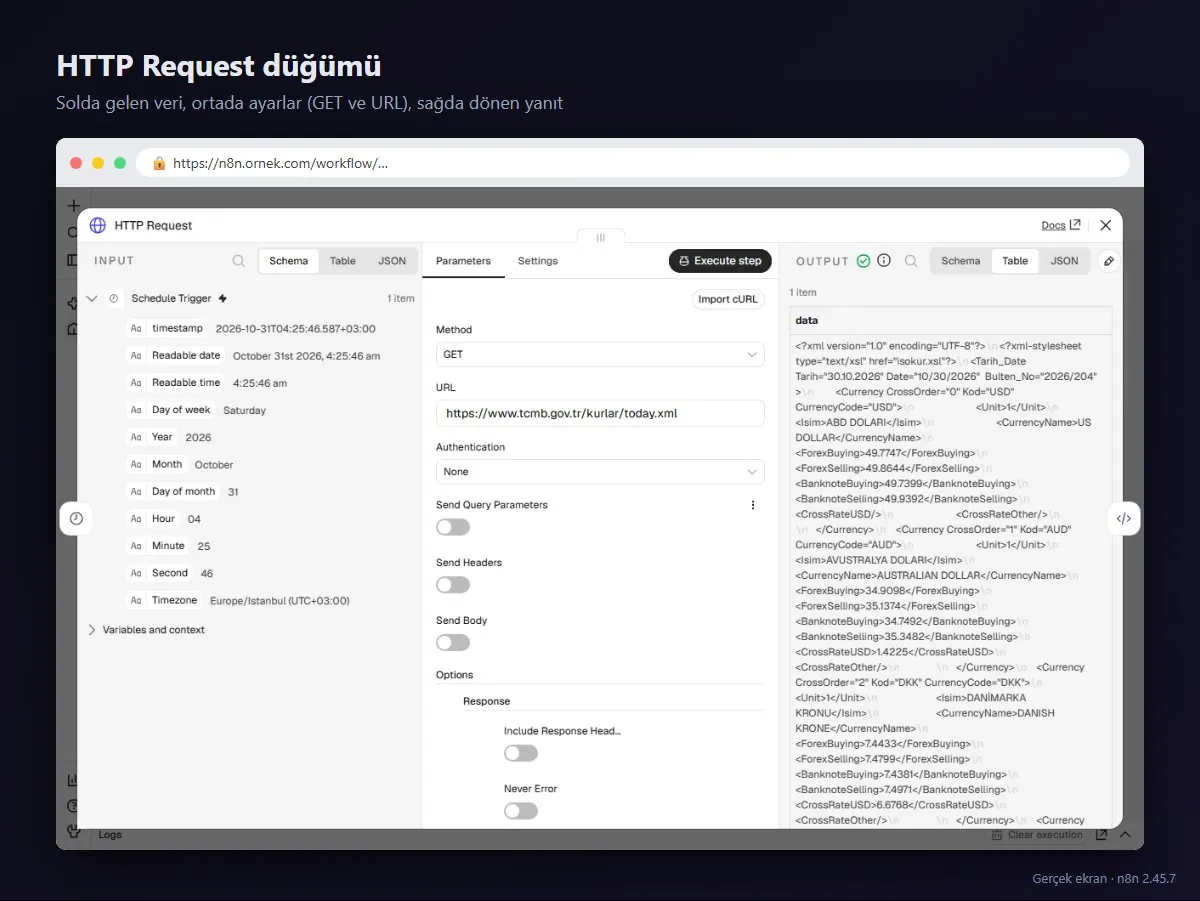1200x901 pixels.
Task: Click the green output success checkmark
Action: click(x=863, y=261)
